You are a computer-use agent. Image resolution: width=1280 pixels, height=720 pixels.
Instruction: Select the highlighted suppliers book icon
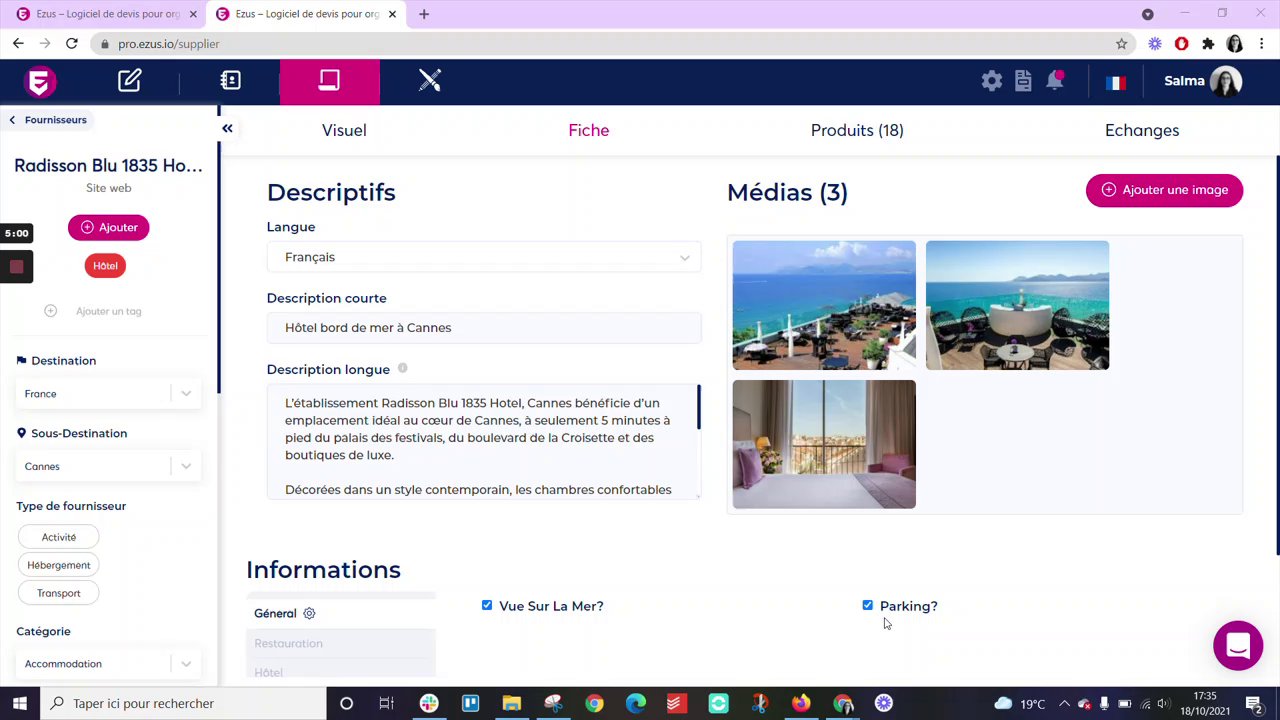tap(329, 81)
